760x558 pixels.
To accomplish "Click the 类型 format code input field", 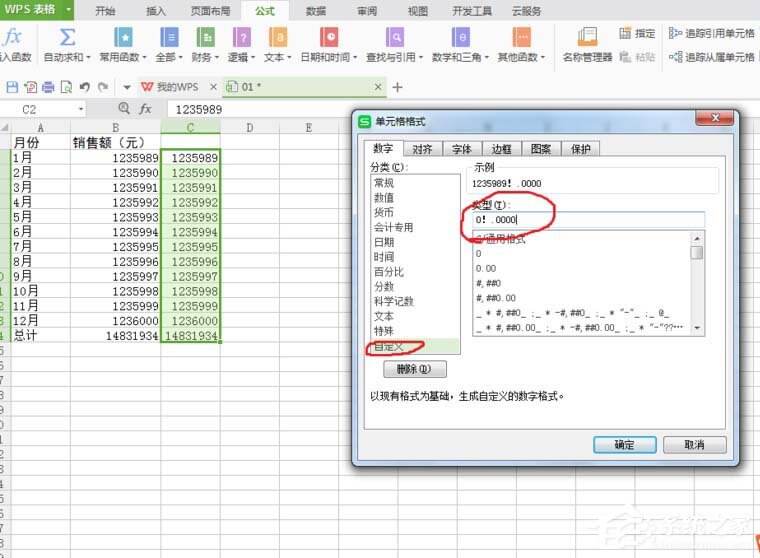I will click(588, 220).
